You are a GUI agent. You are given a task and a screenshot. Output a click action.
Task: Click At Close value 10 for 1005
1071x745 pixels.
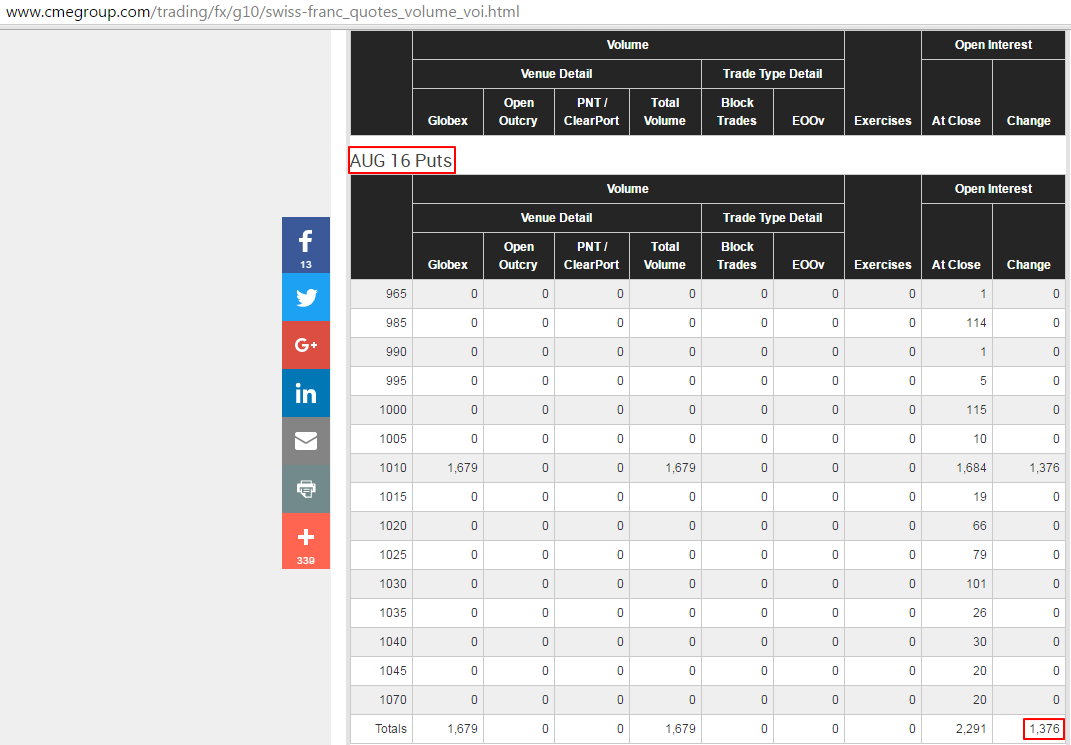tap(979, 439)
